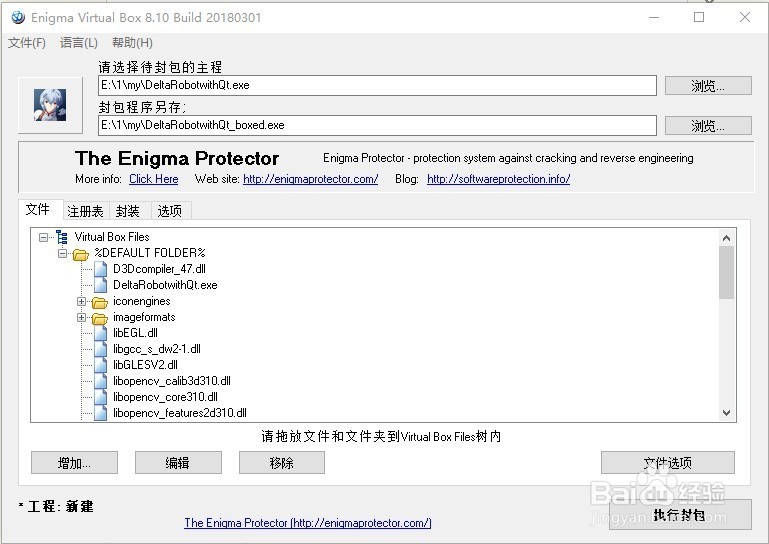This screenshot has height=544, width=769.
Task: Minimize the Enigma Virtual Box window
Action: click(654, 17)
